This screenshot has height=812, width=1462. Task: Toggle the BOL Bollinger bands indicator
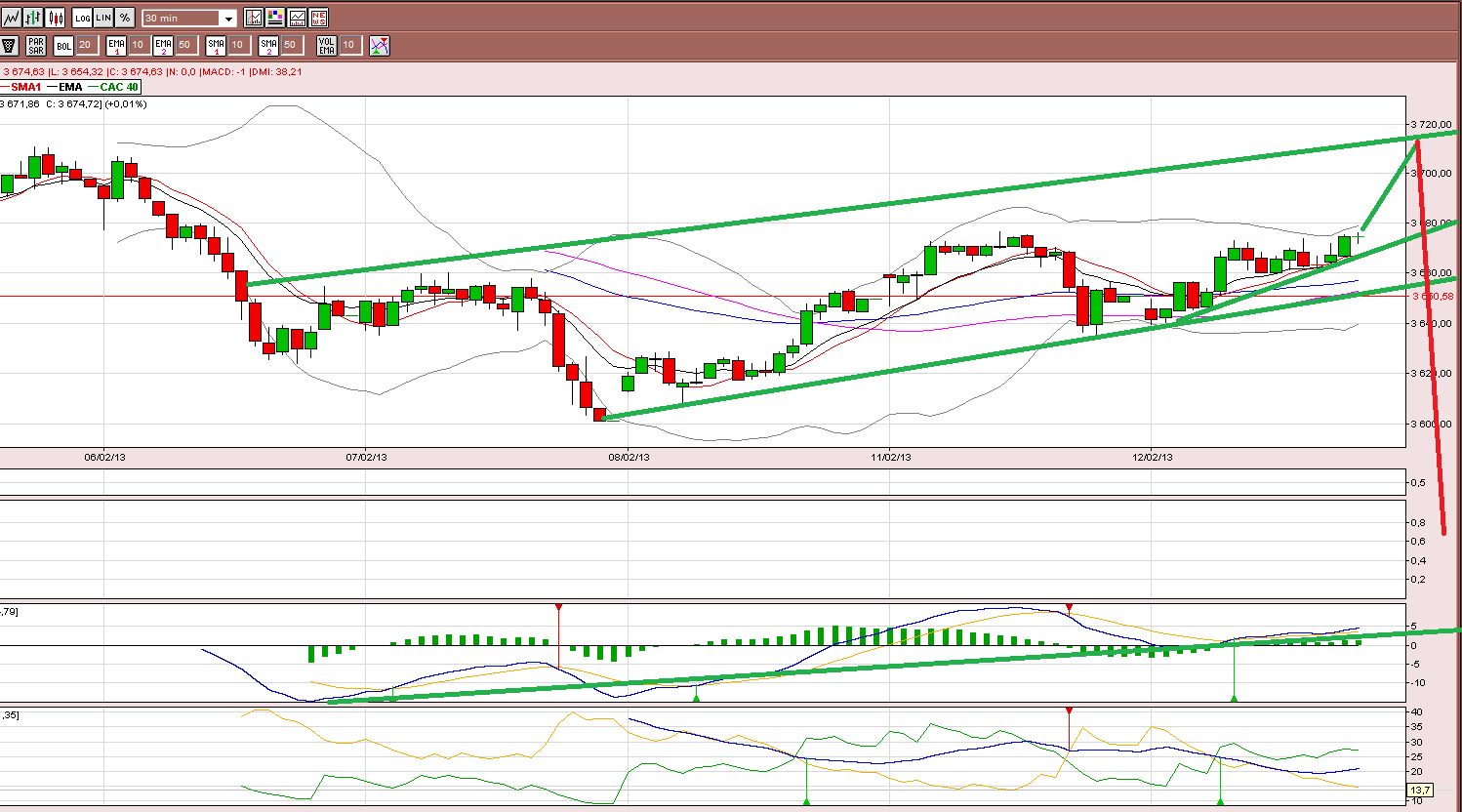(x=63, y=45)
